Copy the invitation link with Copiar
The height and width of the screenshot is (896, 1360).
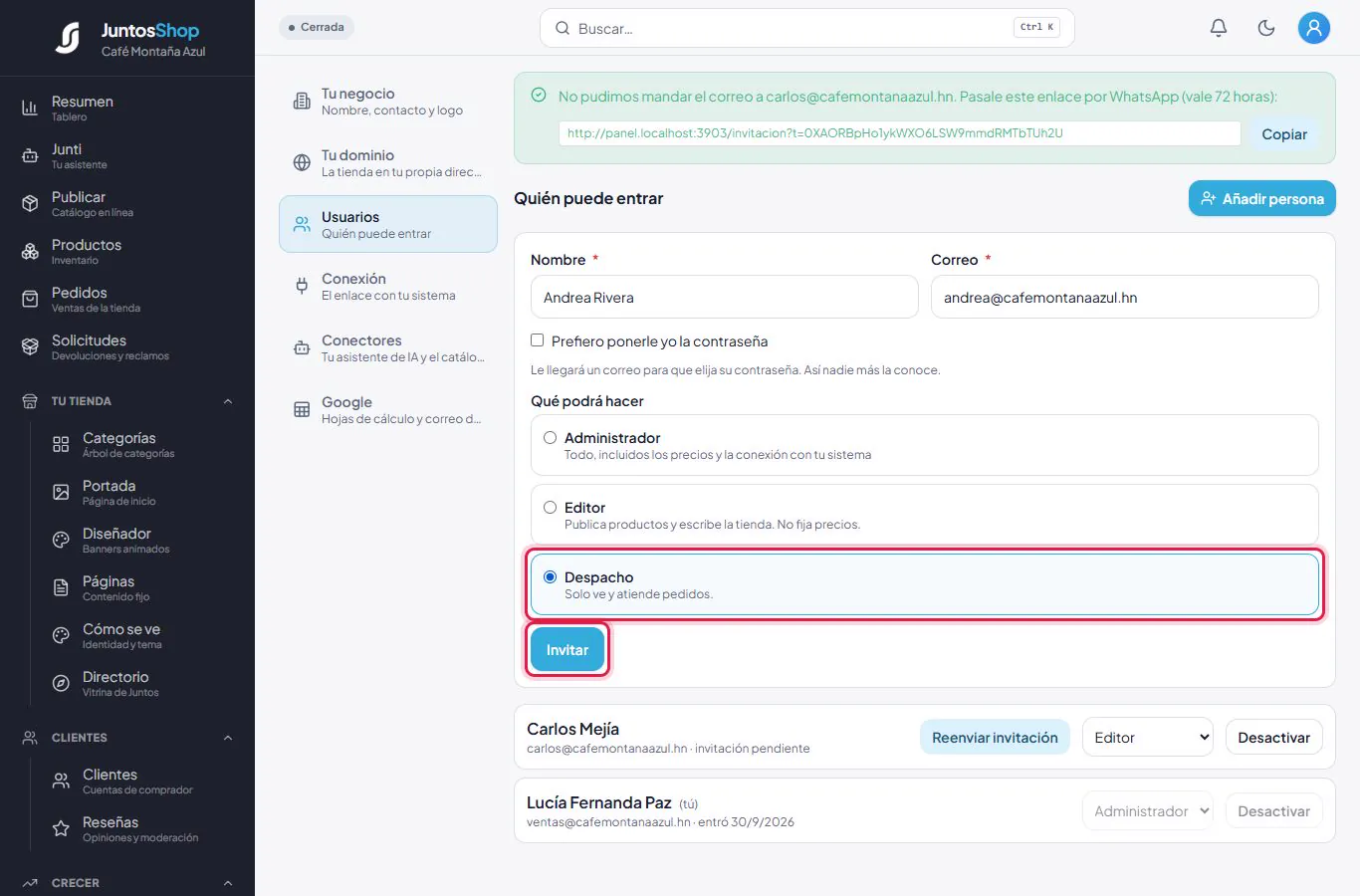pos(1284,134)
